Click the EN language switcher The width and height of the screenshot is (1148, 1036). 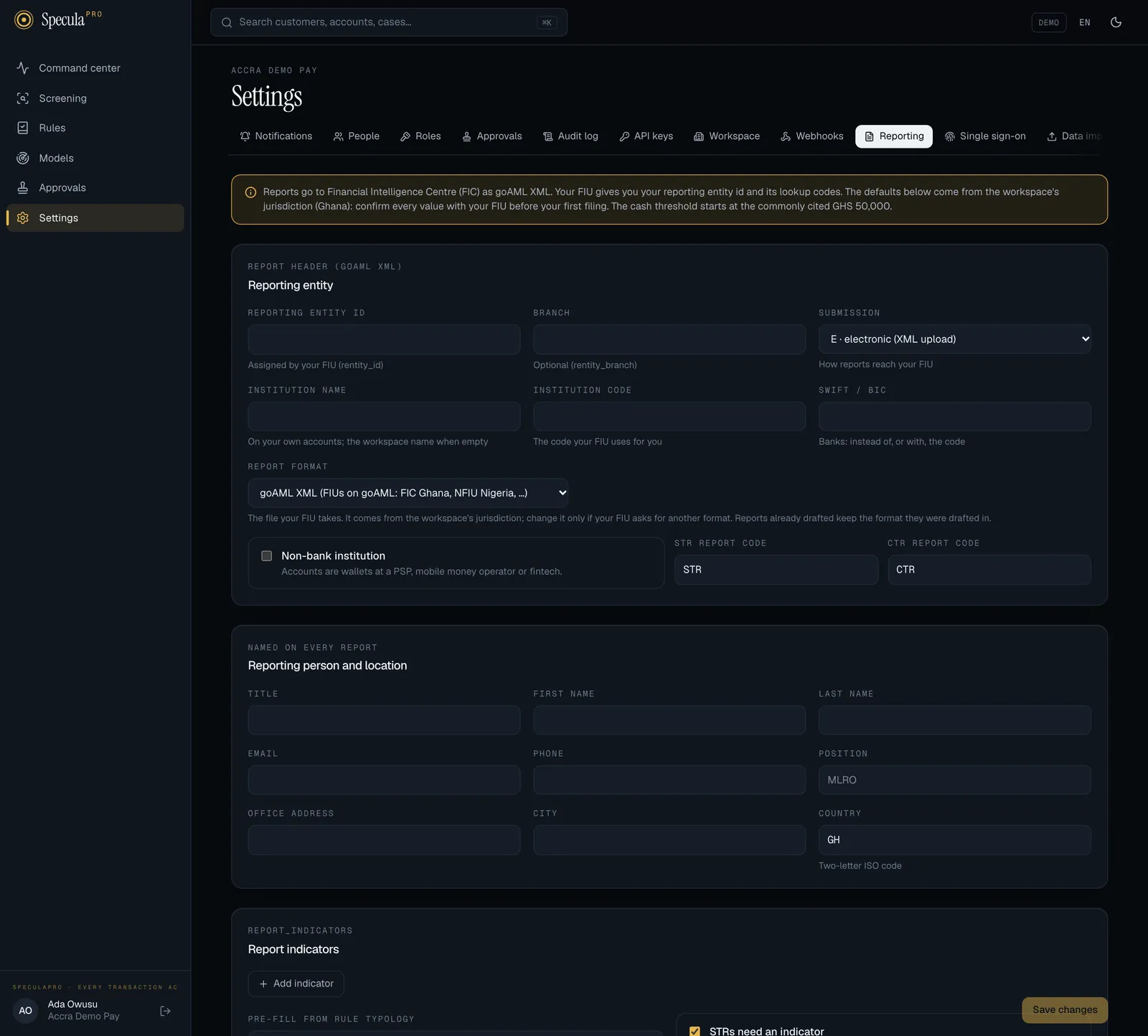pos(1085,22)
